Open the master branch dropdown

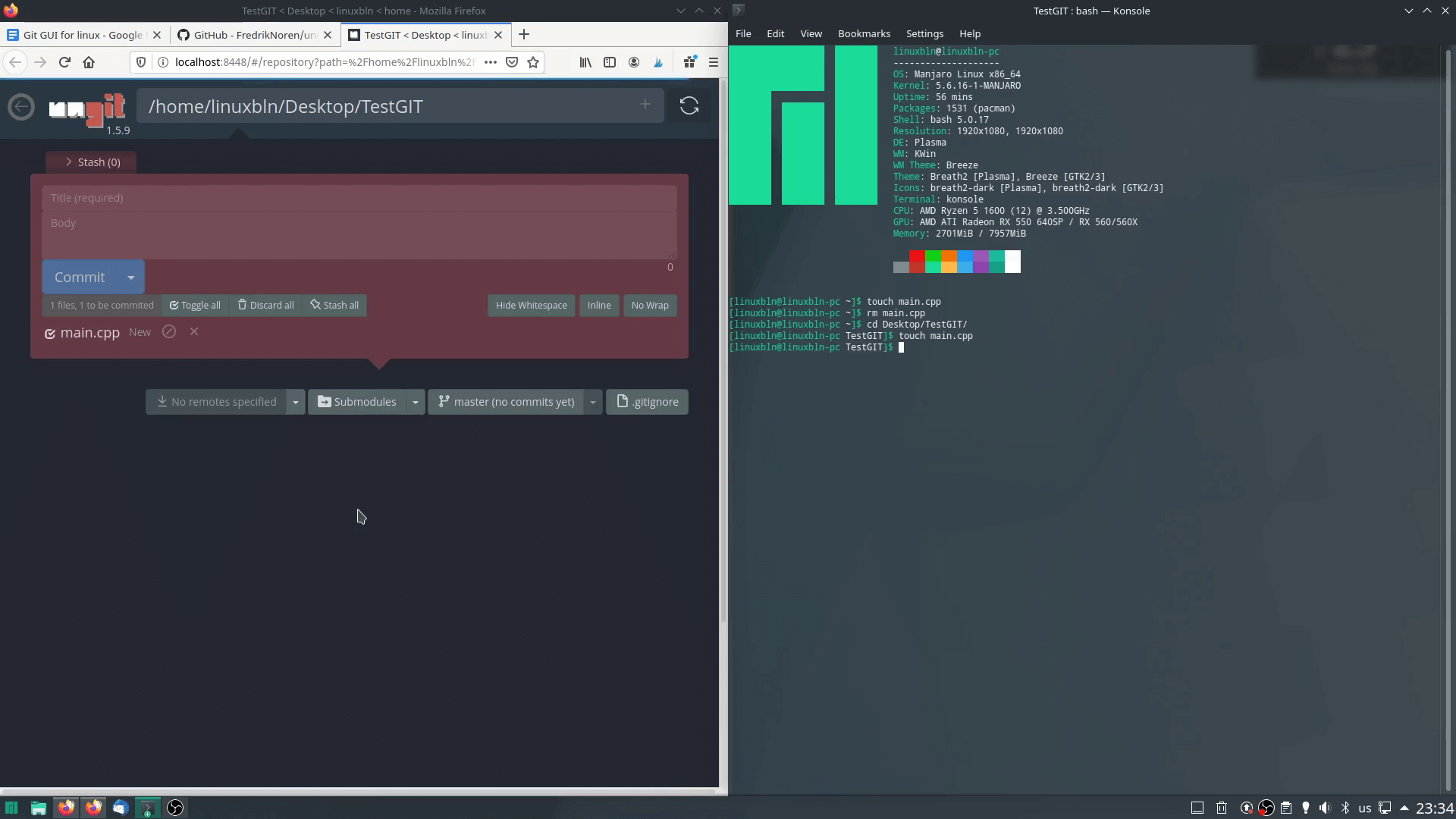pyautogui.click(x=591, y=401)
